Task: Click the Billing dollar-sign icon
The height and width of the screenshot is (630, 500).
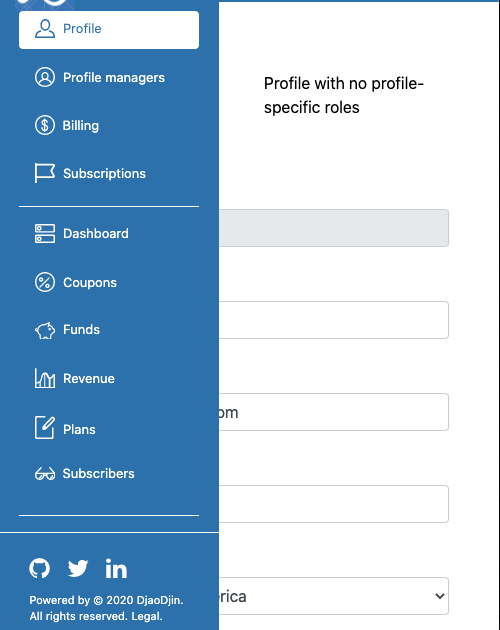Action: [45, 125]
